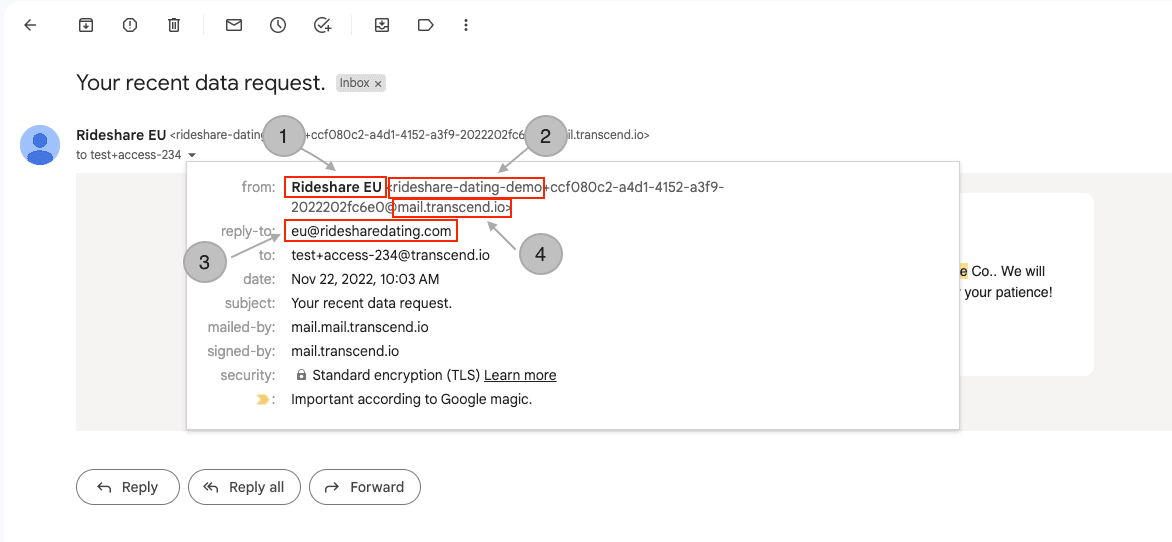Click the mailed-by value mail.mail.transcend.io
The width and height of the screenshot is (1172, 542).
360,327
